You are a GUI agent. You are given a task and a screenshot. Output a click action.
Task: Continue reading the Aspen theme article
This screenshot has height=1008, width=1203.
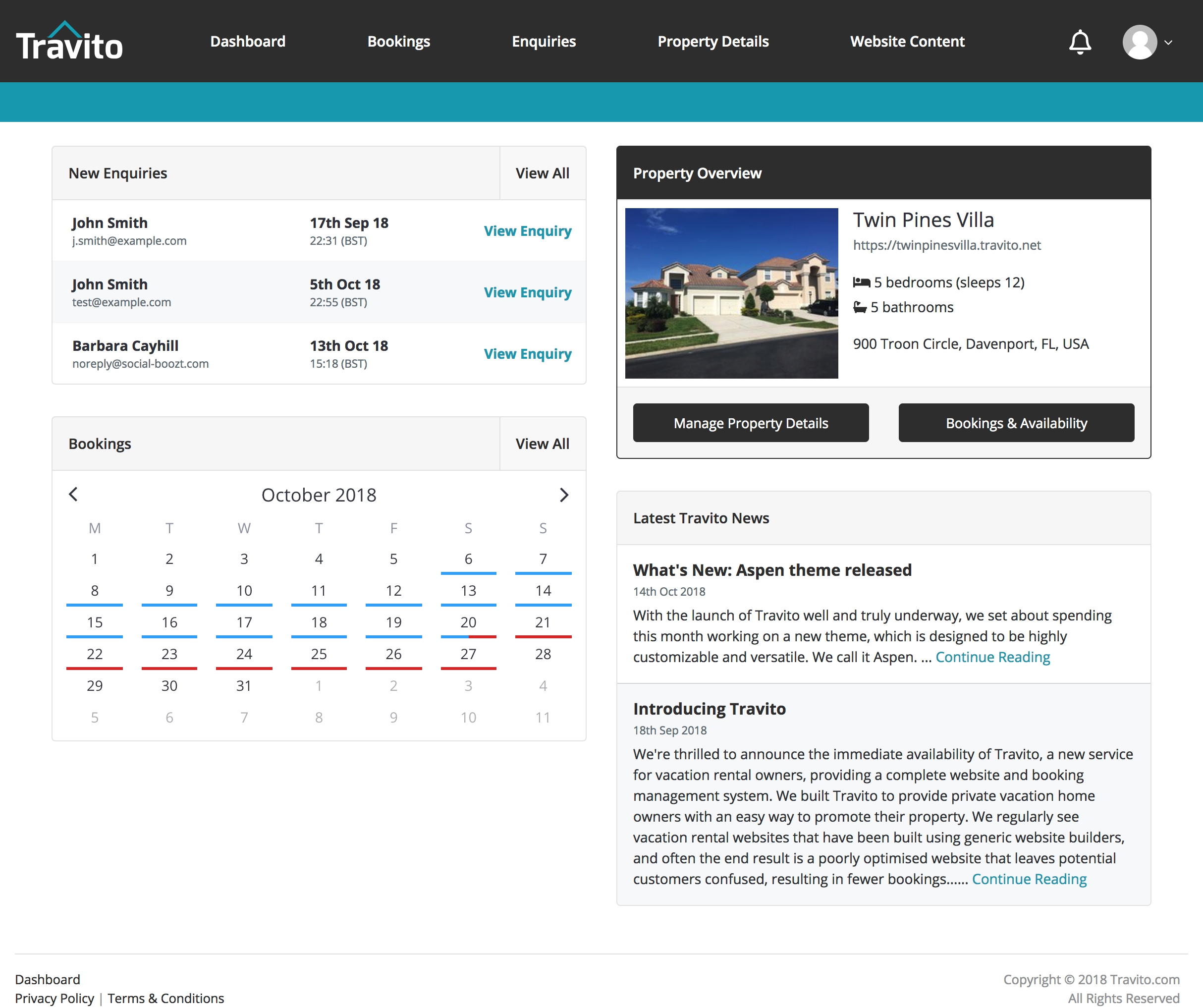tap(992, 657)
